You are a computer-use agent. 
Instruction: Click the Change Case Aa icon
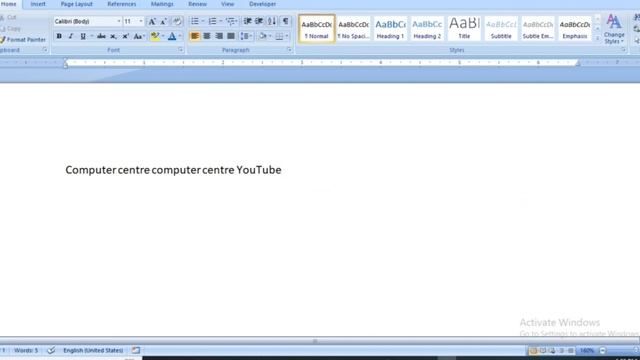click(x=138, y=36)
